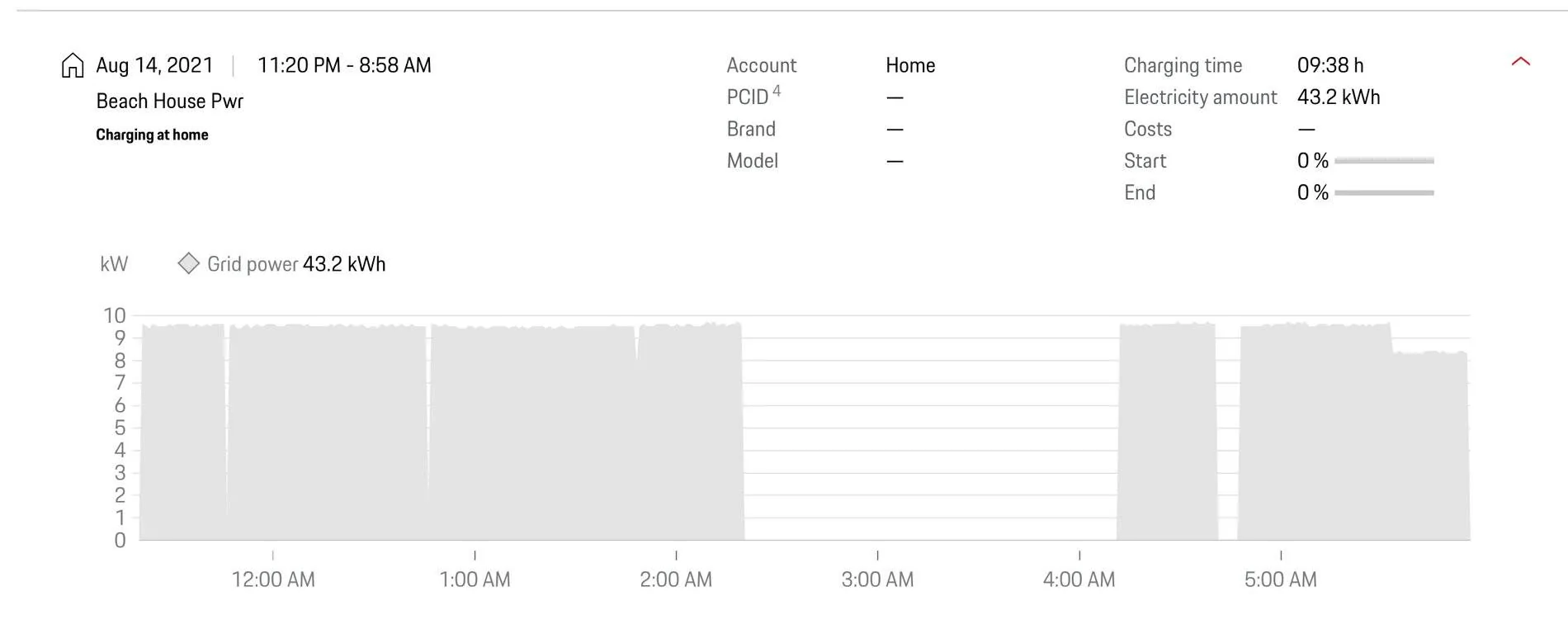
Task: Click the Start 0 % progress bar
Action: [x=1384, y=161]
